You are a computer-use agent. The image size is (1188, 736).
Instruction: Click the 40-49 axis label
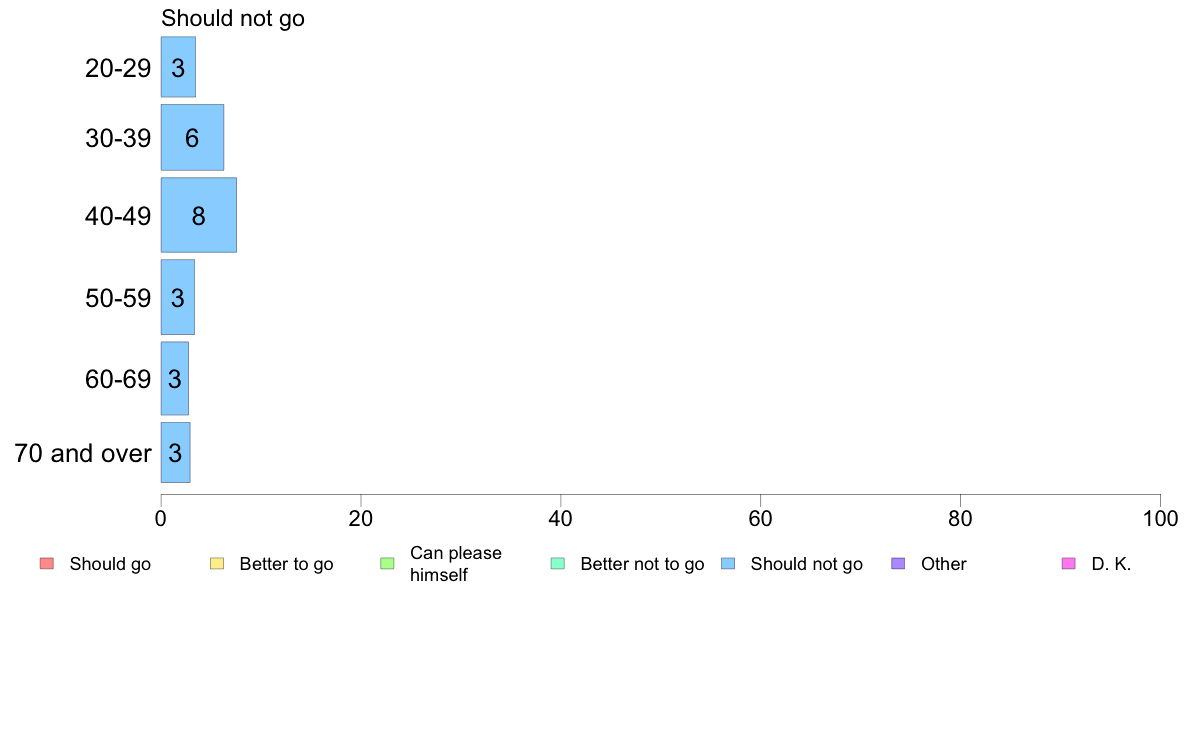click(118, 216)
